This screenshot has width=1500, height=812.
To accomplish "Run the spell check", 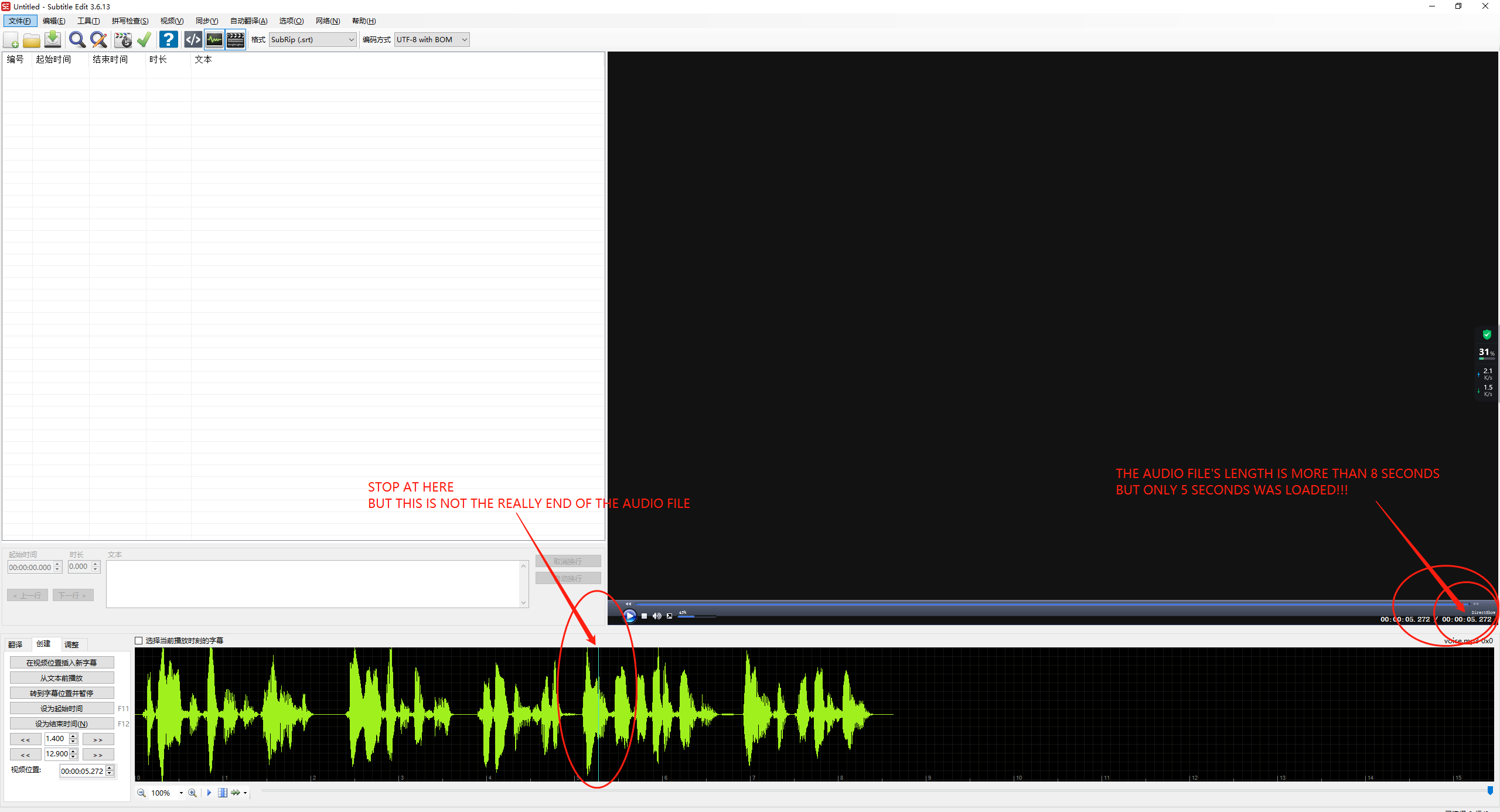I will point(144,39).
